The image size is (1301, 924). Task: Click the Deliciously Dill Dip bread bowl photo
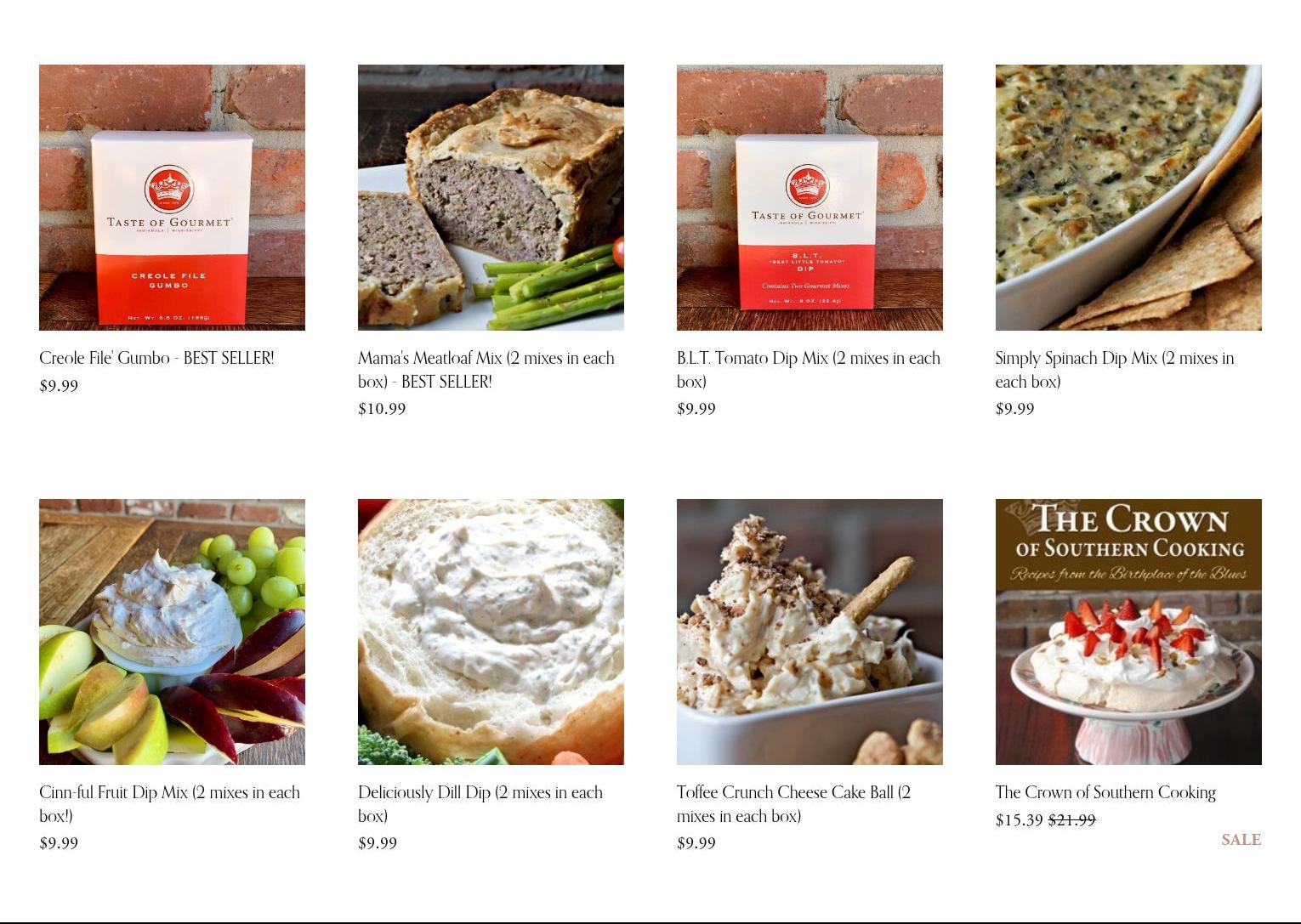coord(491,632)
